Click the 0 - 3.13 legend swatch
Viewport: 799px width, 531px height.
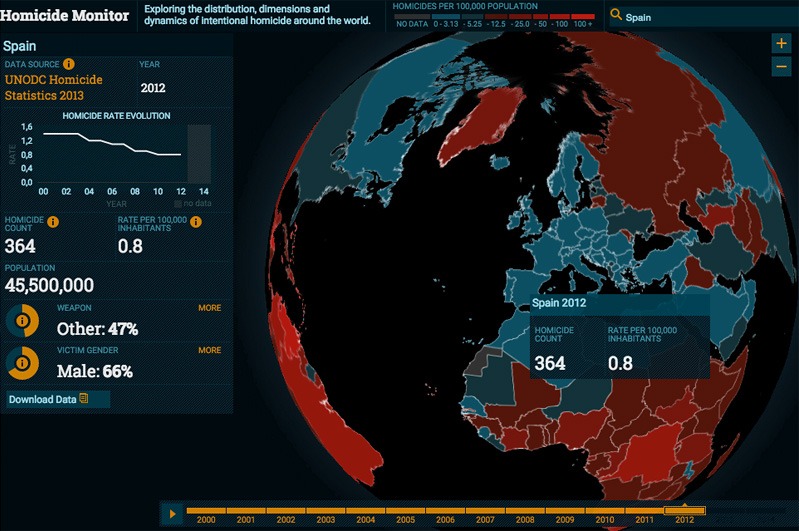(x=445, y=17)
